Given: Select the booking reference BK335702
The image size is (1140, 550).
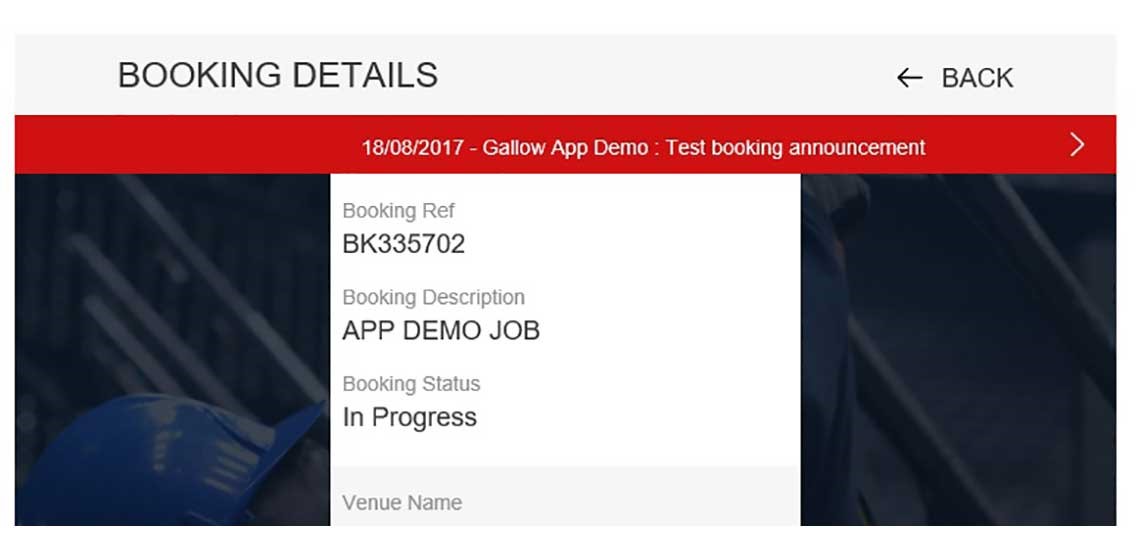Looking at the screenshot, I should coord(403,244).
